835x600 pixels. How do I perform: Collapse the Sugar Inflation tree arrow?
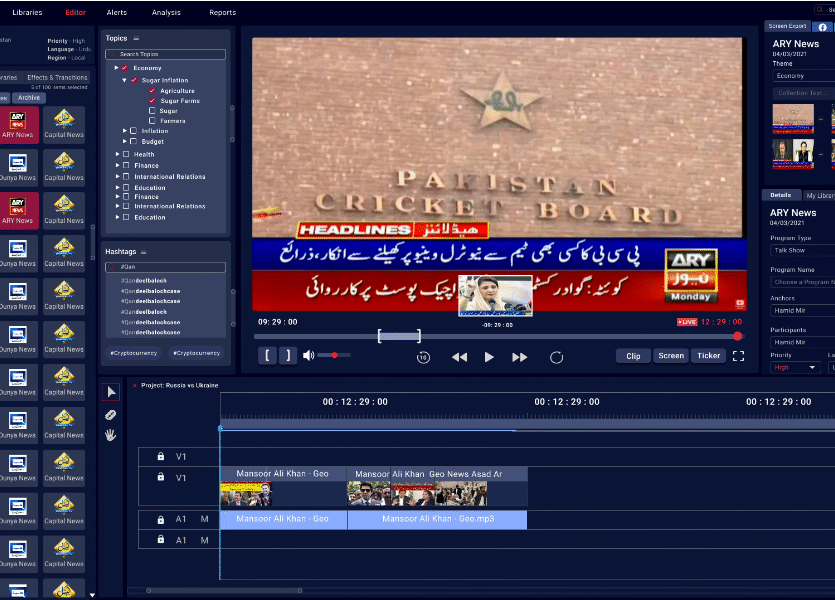125,80
